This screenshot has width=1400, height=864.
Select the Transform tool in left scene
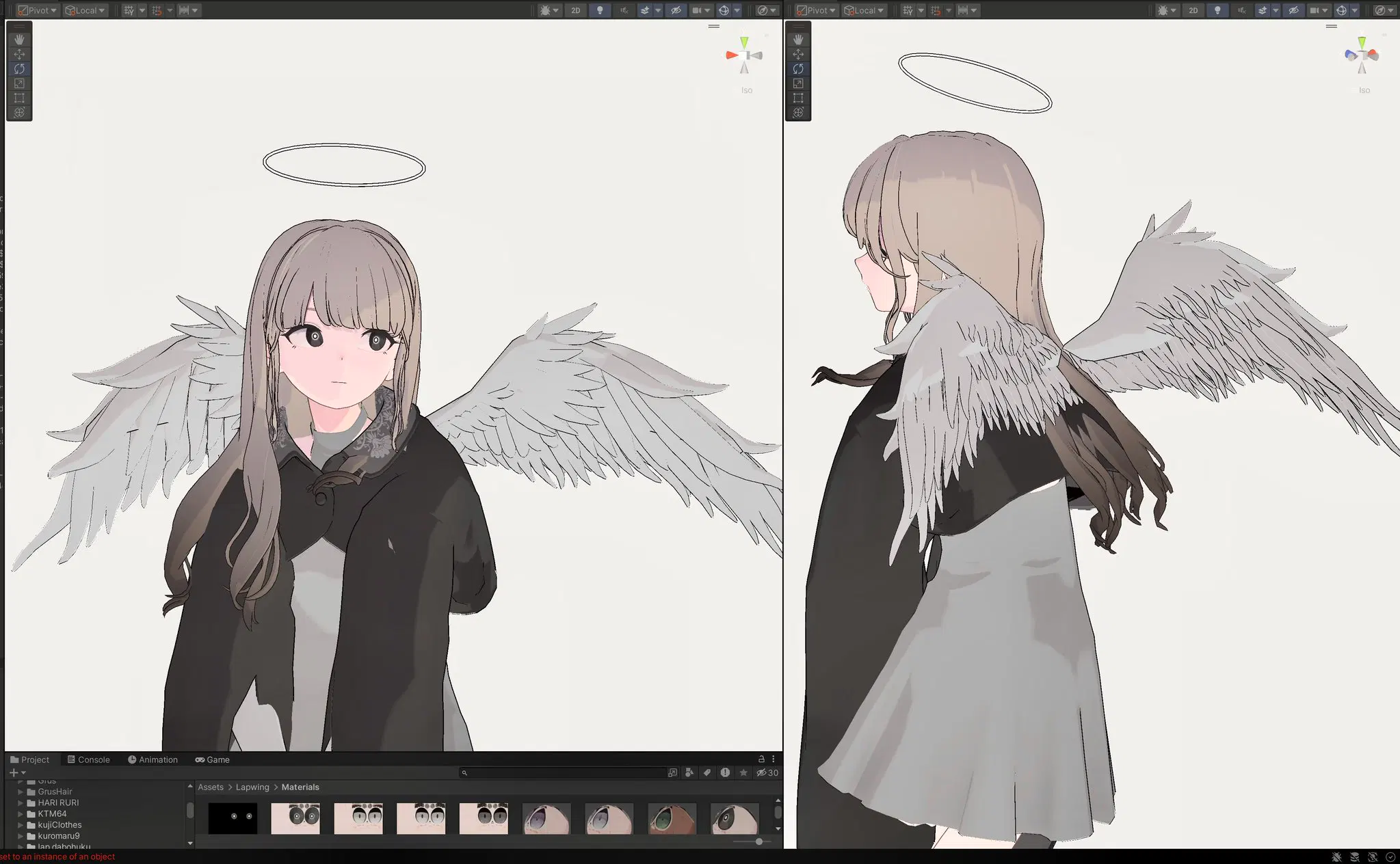[19, 112]
